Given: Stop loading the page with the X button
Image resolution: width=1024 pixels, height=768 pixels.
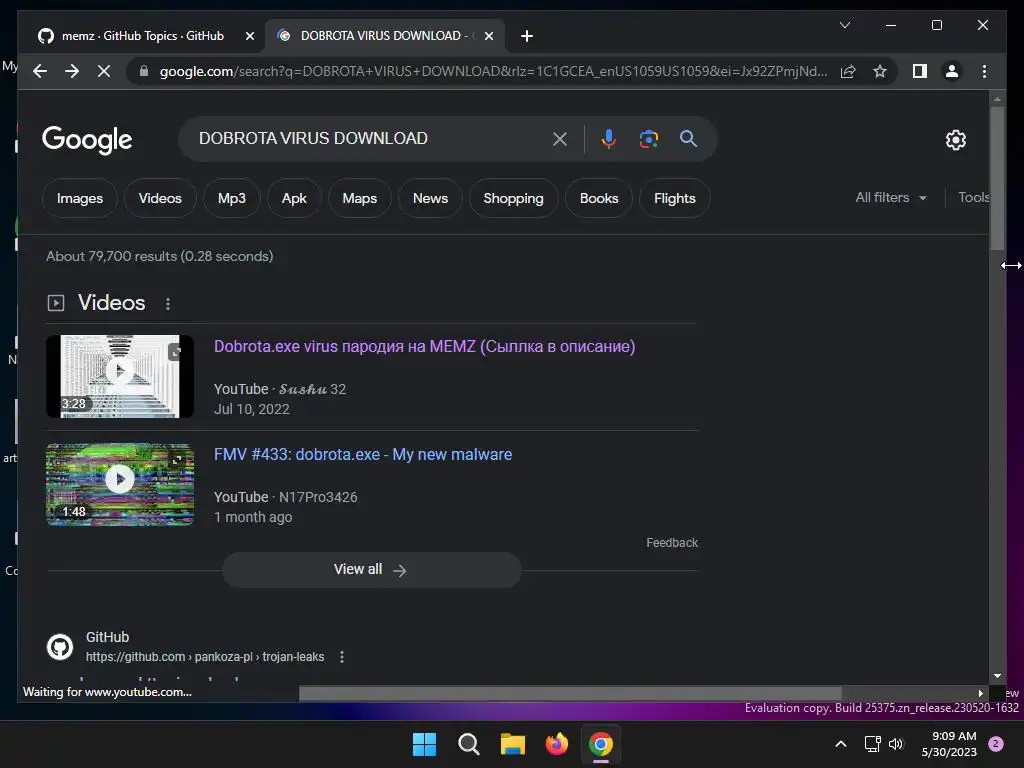Looking at the screenshot, I should [x=104, y=71].
